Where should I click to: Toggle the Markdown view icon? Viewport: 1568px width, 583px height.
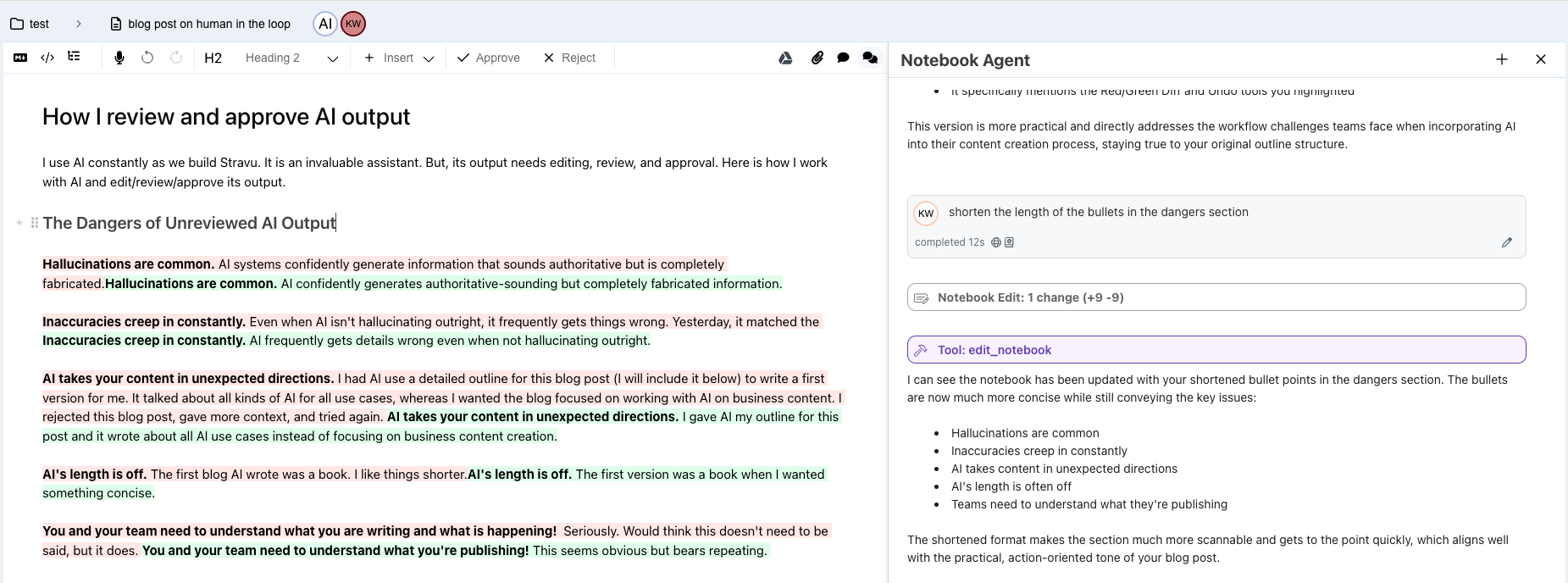tap(20, 58)
